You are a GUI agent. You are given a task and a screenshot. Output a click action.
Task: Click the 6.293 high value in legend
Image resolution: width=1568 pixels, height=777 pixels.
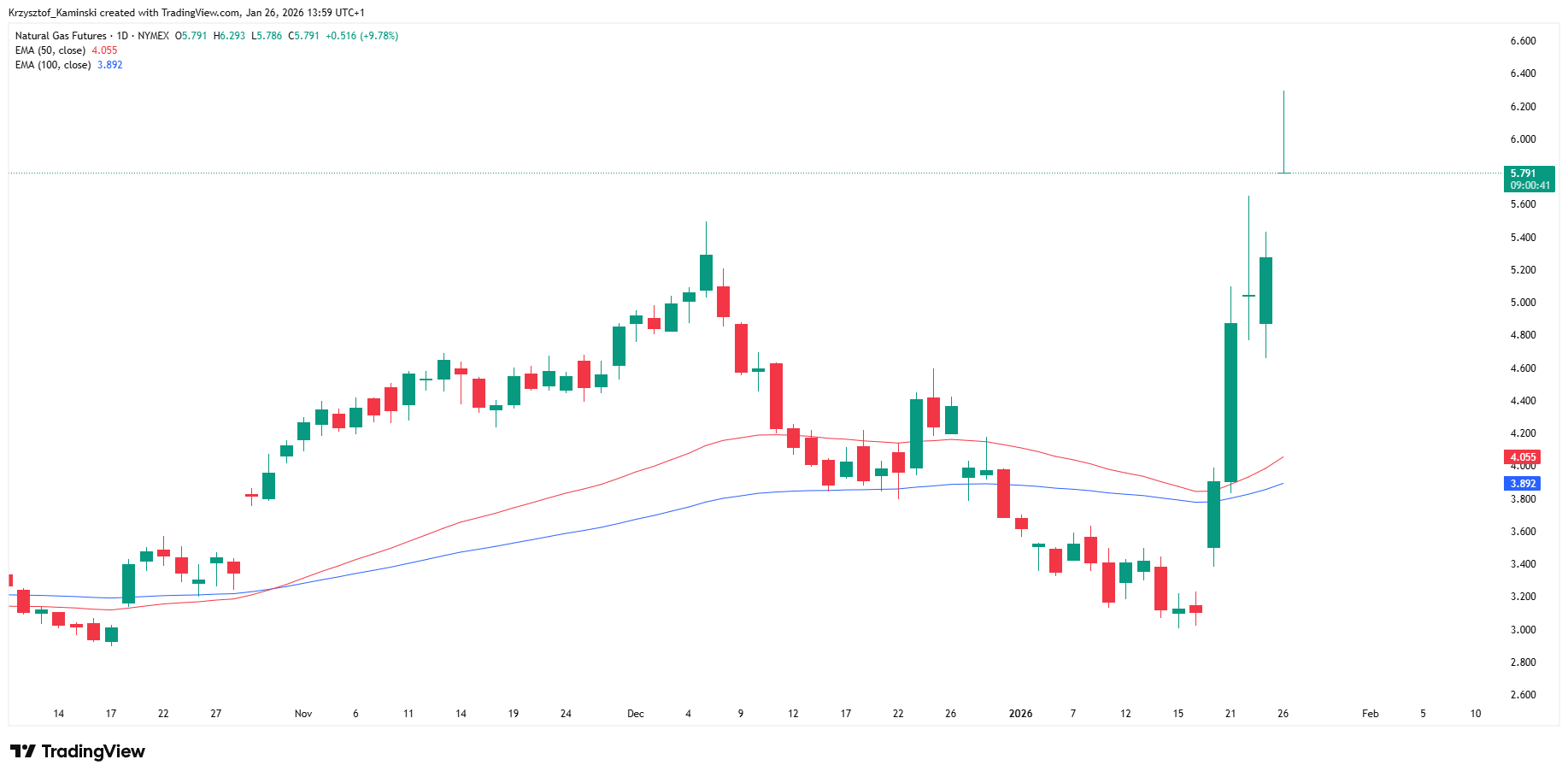coord(232,36)
